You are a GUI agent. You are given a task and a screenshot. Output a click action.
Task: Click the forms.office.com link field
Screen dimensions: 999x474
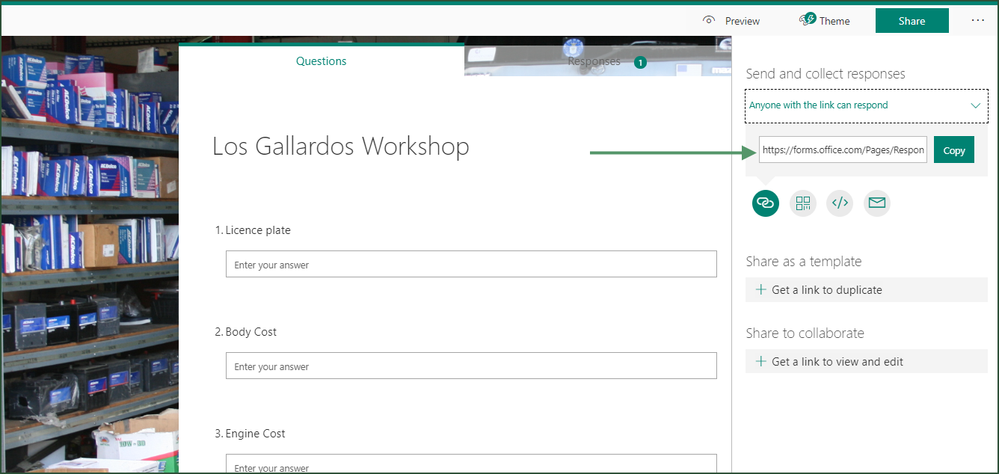(x=843, y=151)
